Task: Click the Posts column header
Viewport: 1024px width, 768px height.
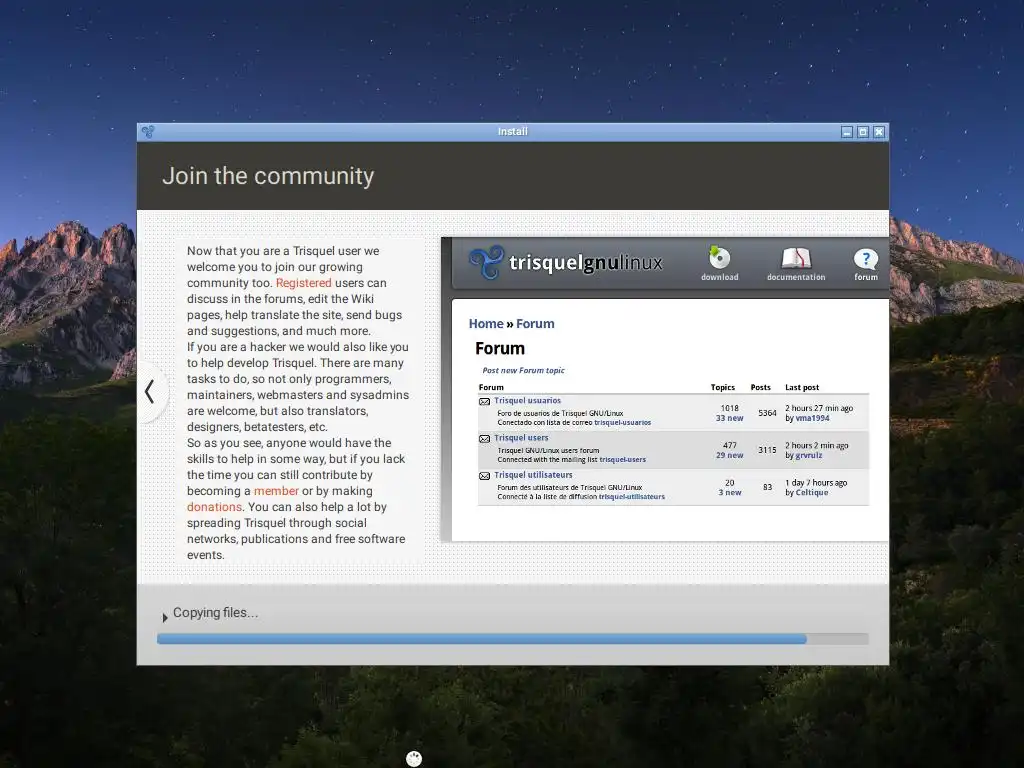Action: pyautogui.click(x=760, y=387)
